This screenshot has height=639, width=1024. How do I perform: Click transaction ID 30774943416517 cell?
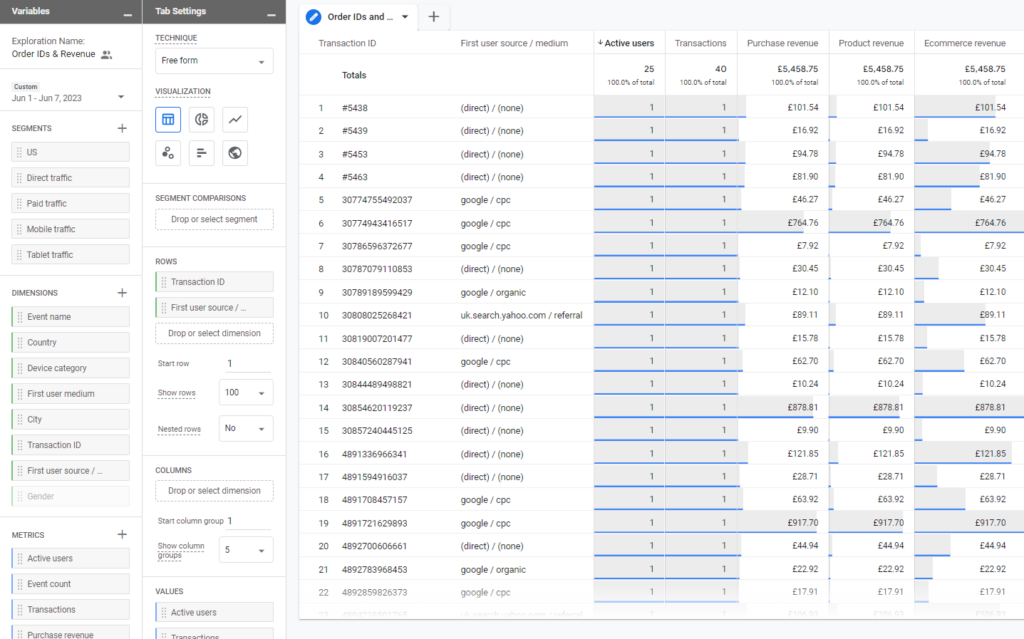pos(377,223)
